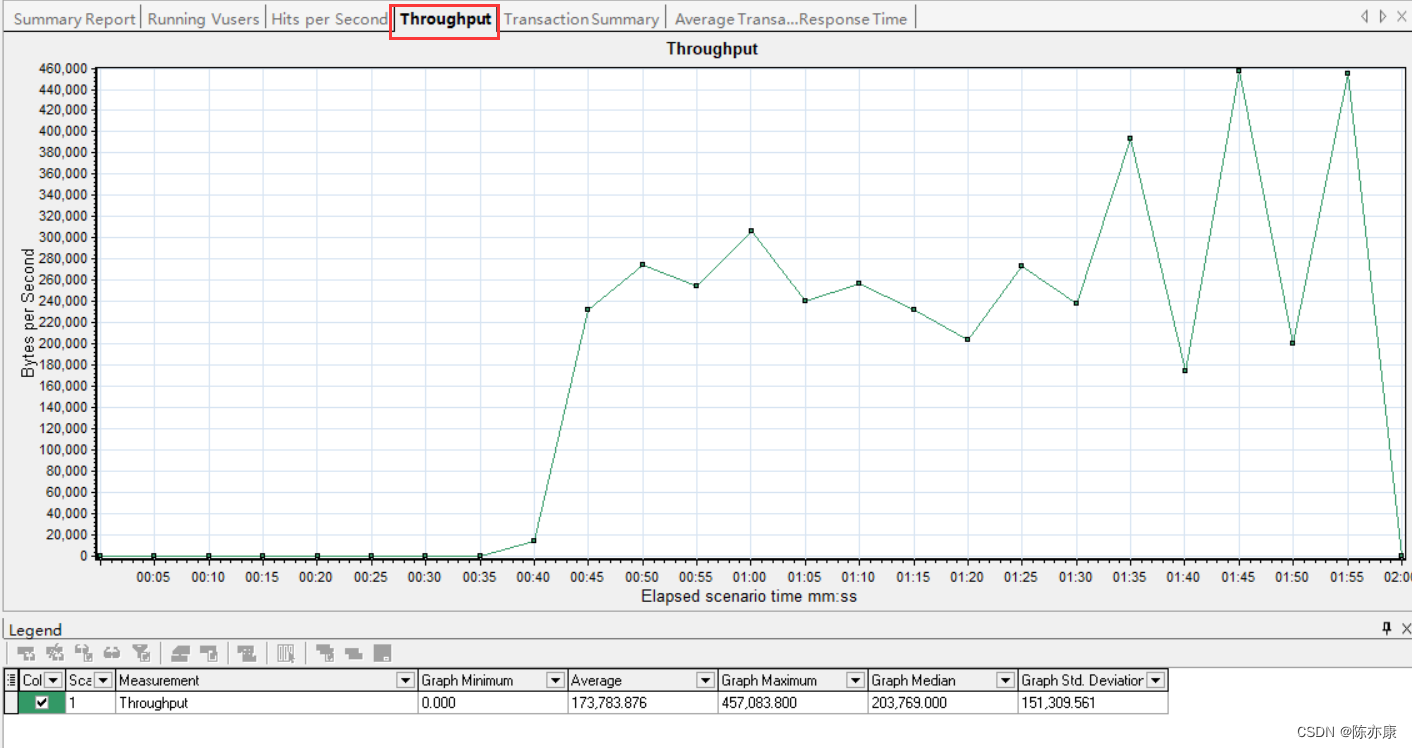Screen dimensions: 1412x748
Task: Open the Col column dropdown
Action: click(x=53, y=680)
